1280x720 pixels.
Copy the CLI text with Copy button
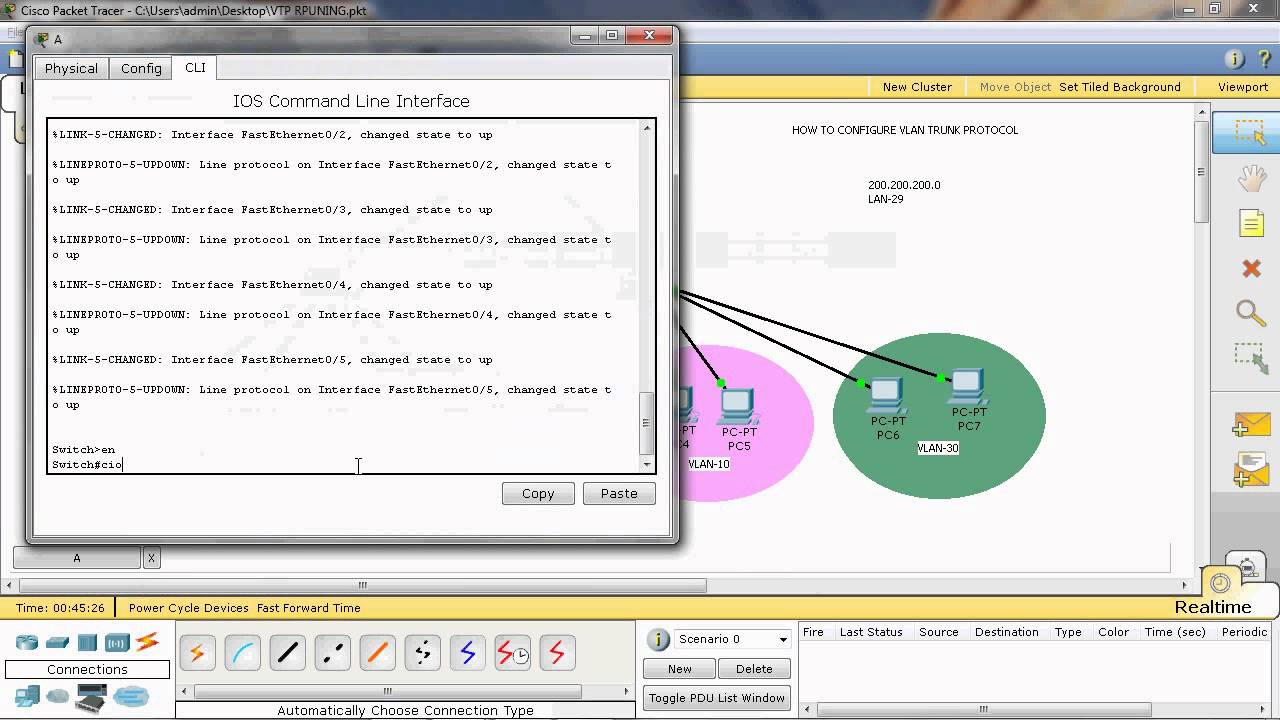click(x=538, y=493)
